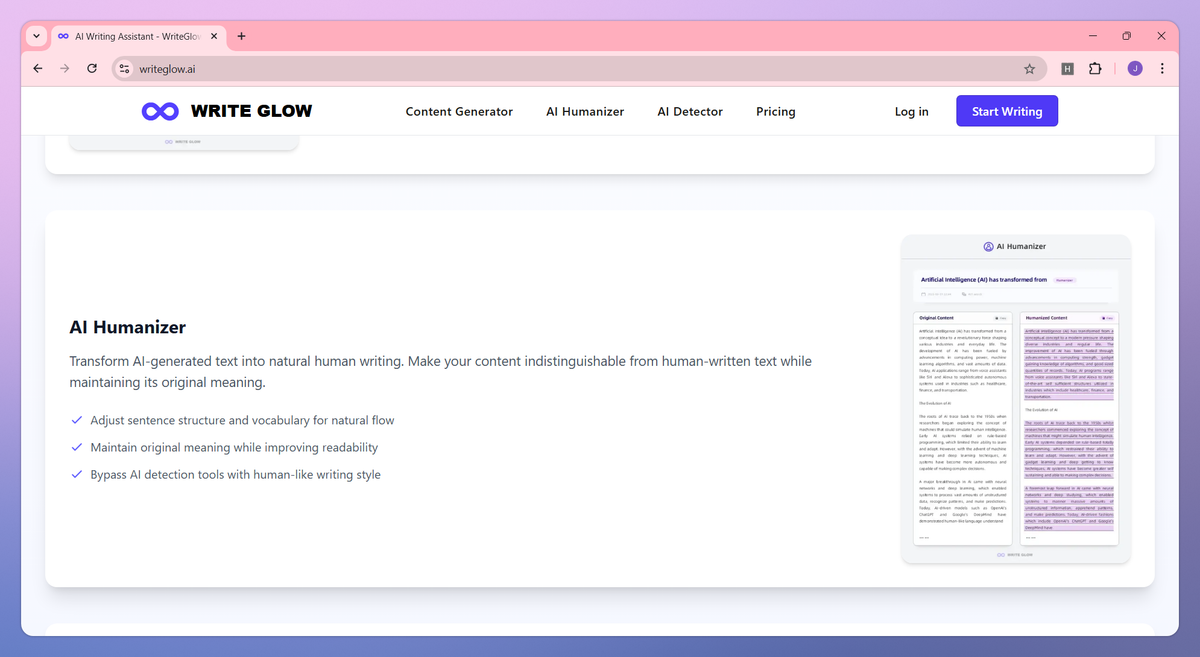Reload the writeglow.ai page

[92, 69]
